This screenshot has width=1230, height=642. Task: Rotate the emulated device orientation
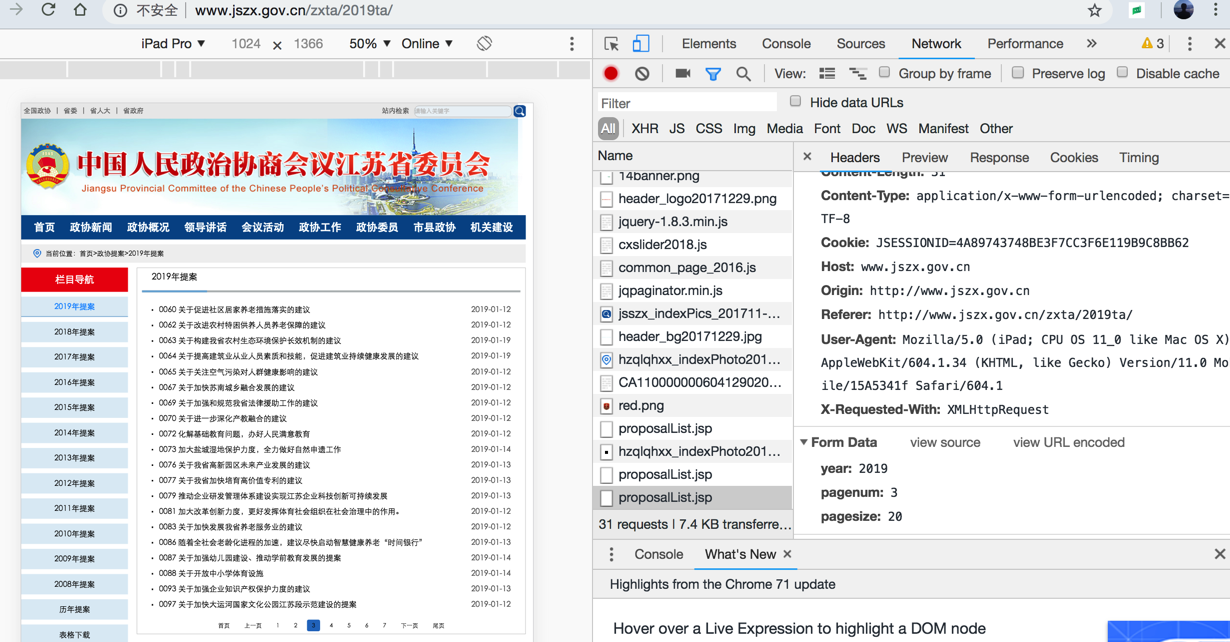pos(484,44)
